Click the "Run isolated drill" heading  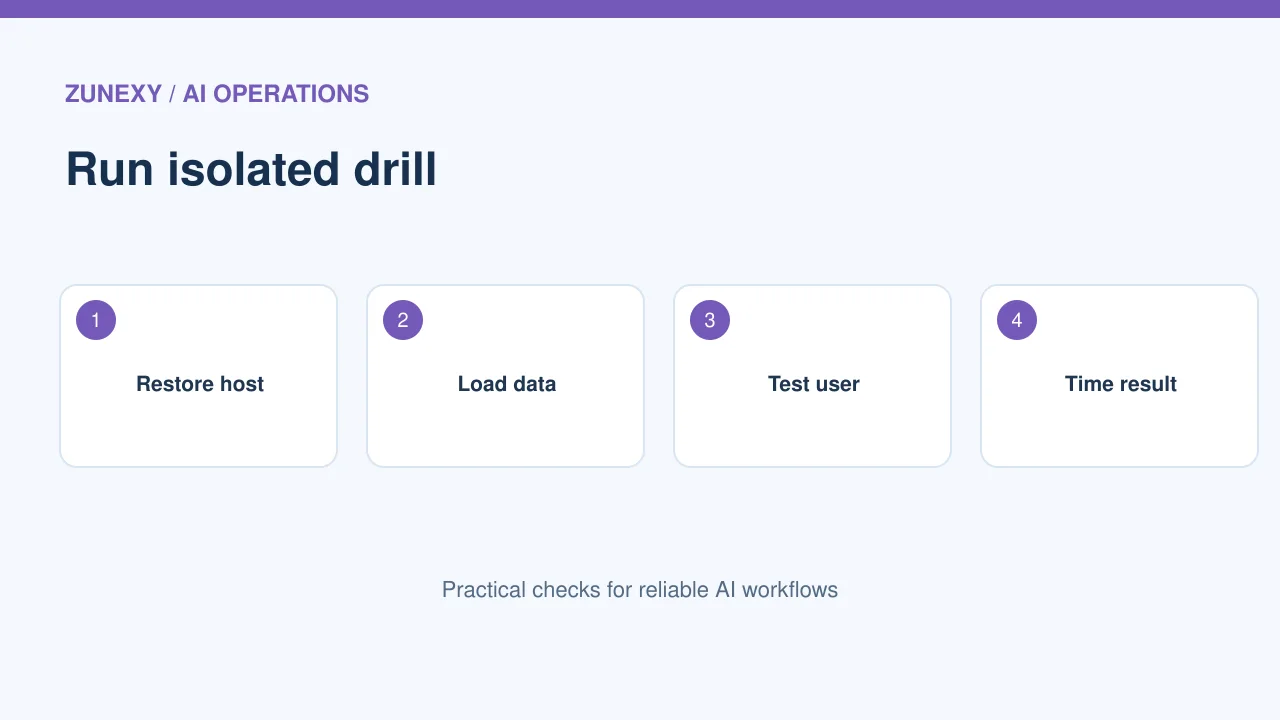[251, 169]
